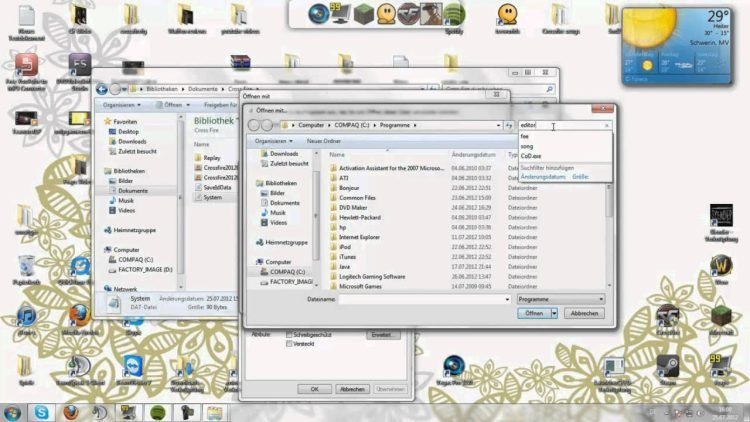Click the search magnifier in Explorer window
Viewport: 750px width, 422px height.
550,89
